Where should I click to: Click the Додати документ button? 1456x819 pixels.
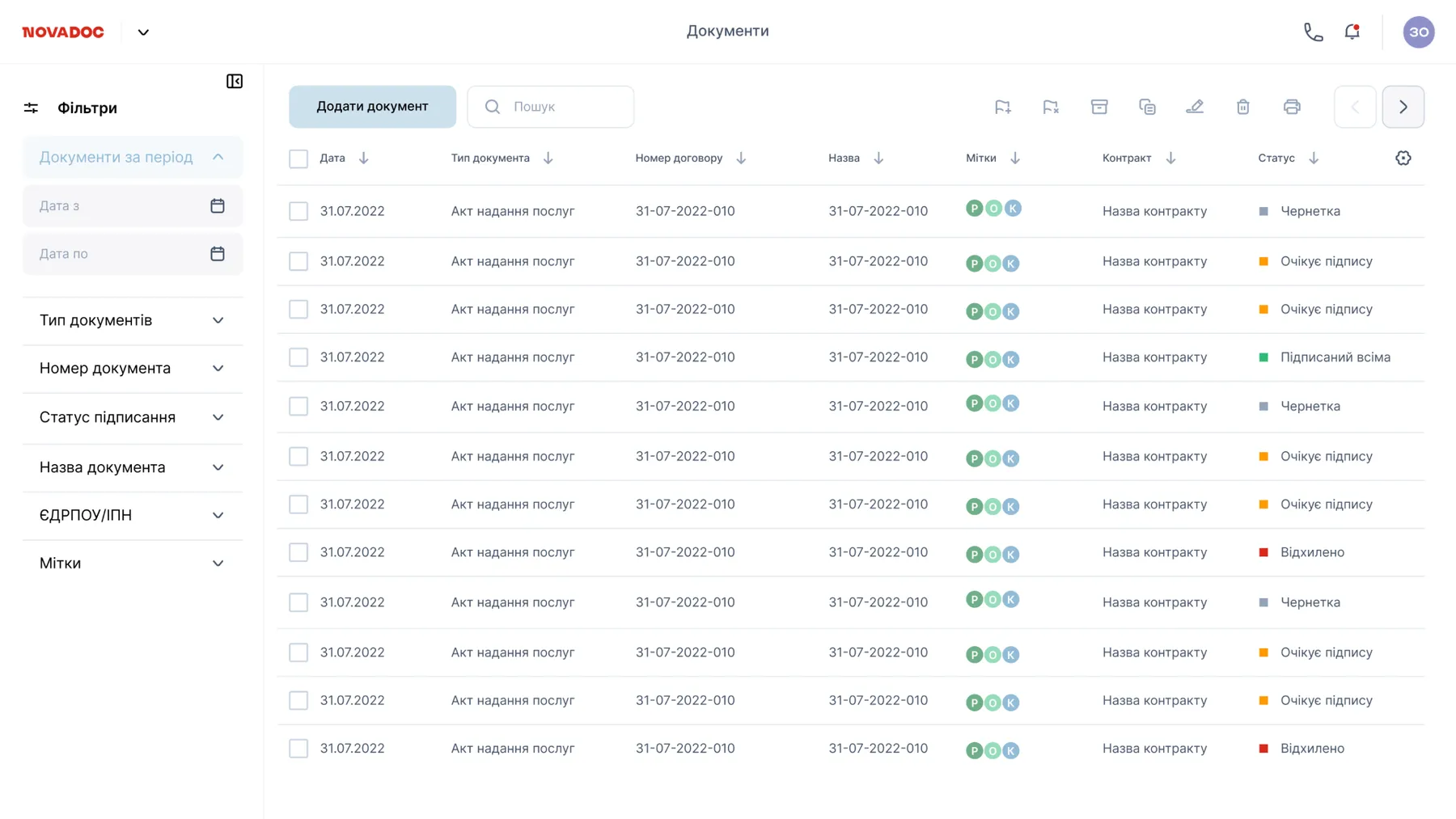click(x=372, y=107)
